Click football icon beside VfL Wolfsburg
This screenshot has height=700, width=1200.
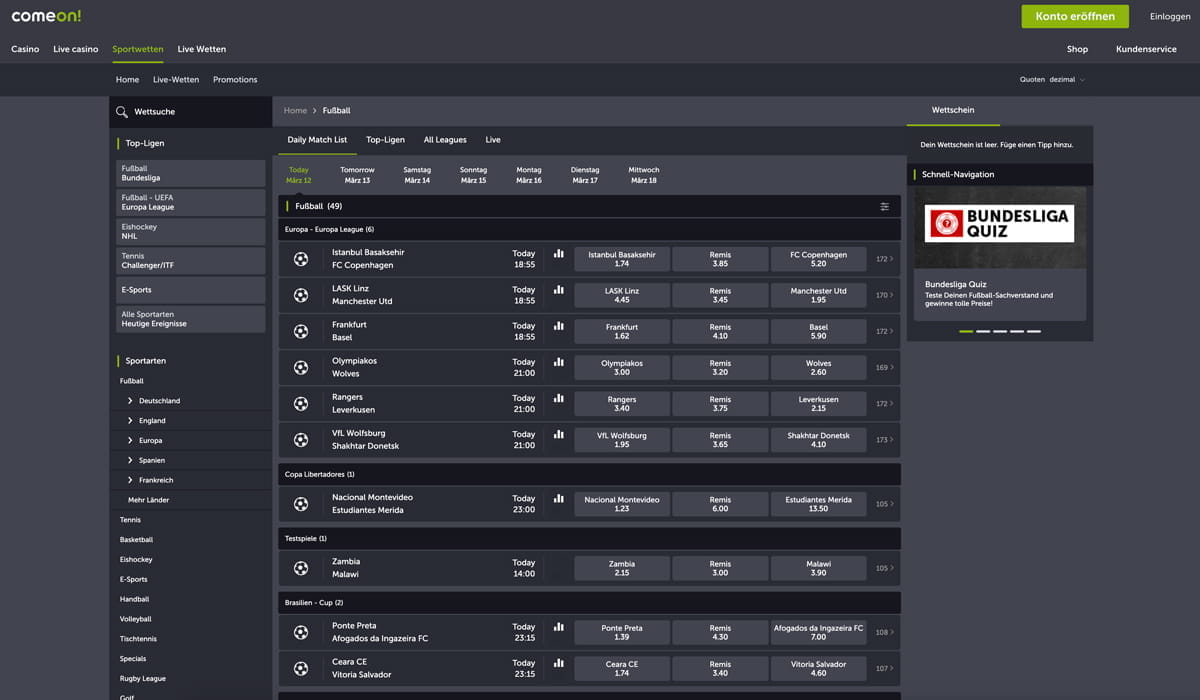pos(301,440)
